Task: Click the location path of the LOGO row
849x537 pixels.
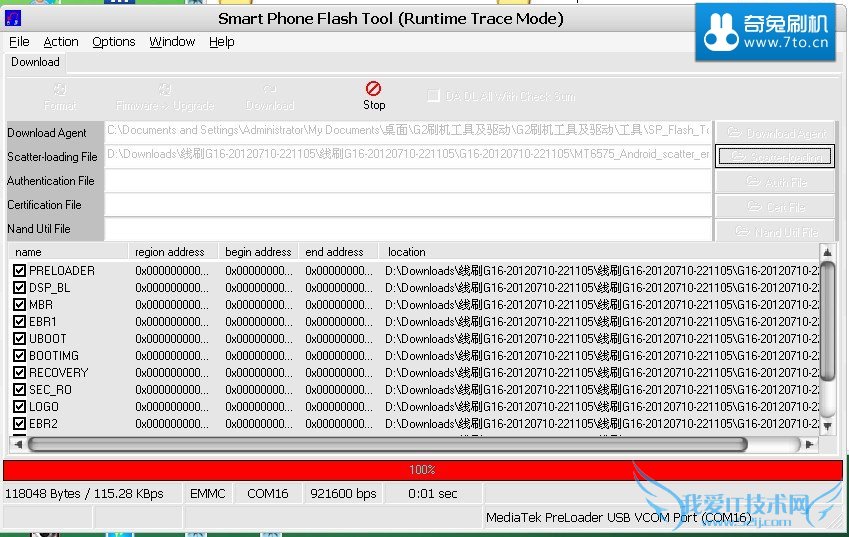Action: (602, 407)
